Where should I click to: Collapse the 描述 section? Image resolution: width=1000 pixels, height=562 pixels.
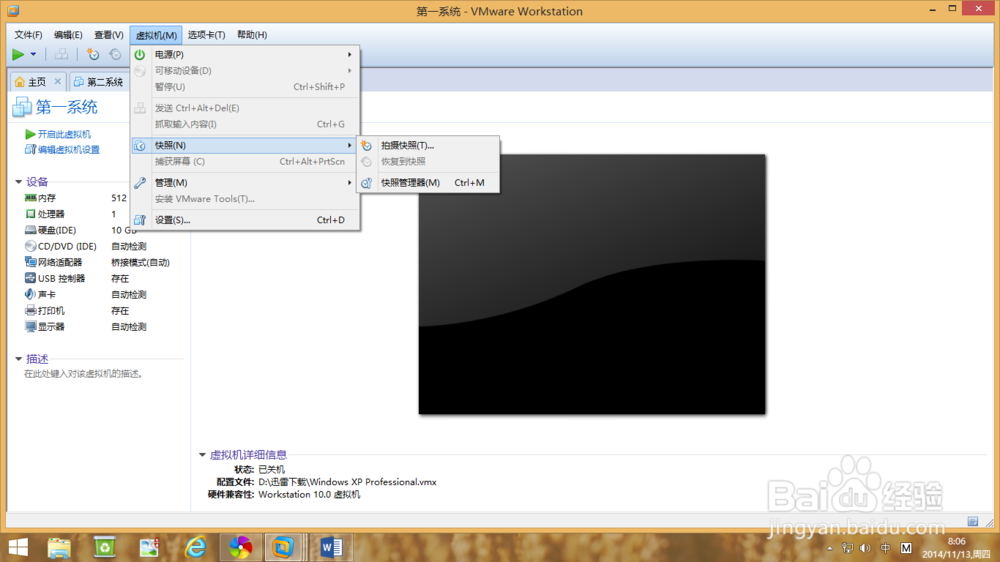coord(18,359)
